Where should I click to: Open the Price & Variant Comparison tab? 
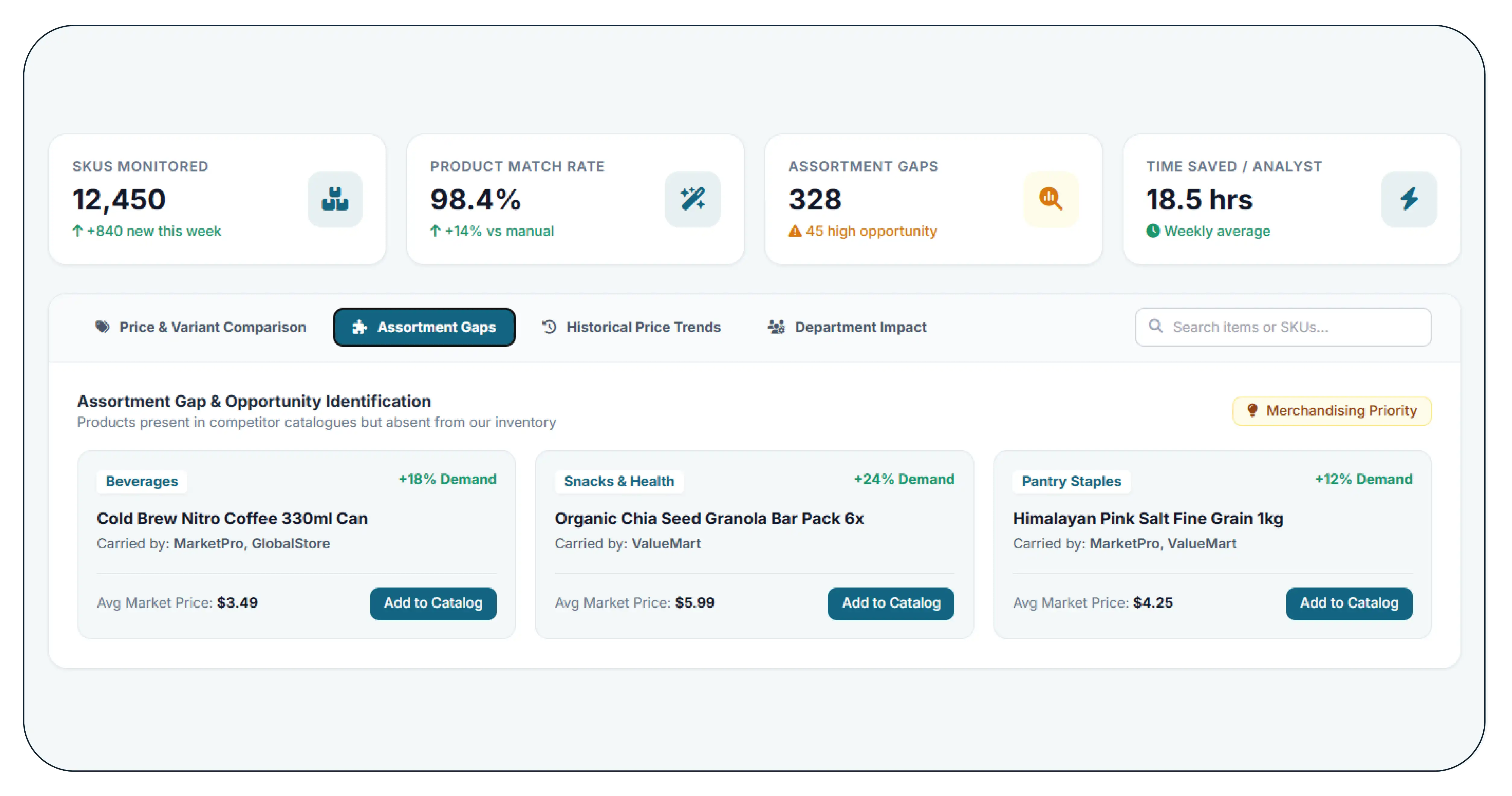pos(201,327)
